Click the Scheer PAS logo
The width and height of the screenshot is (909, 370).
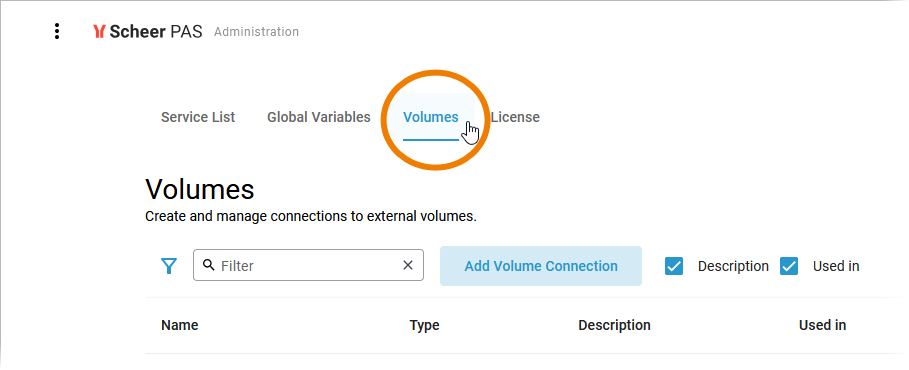(x=147, y=31)
